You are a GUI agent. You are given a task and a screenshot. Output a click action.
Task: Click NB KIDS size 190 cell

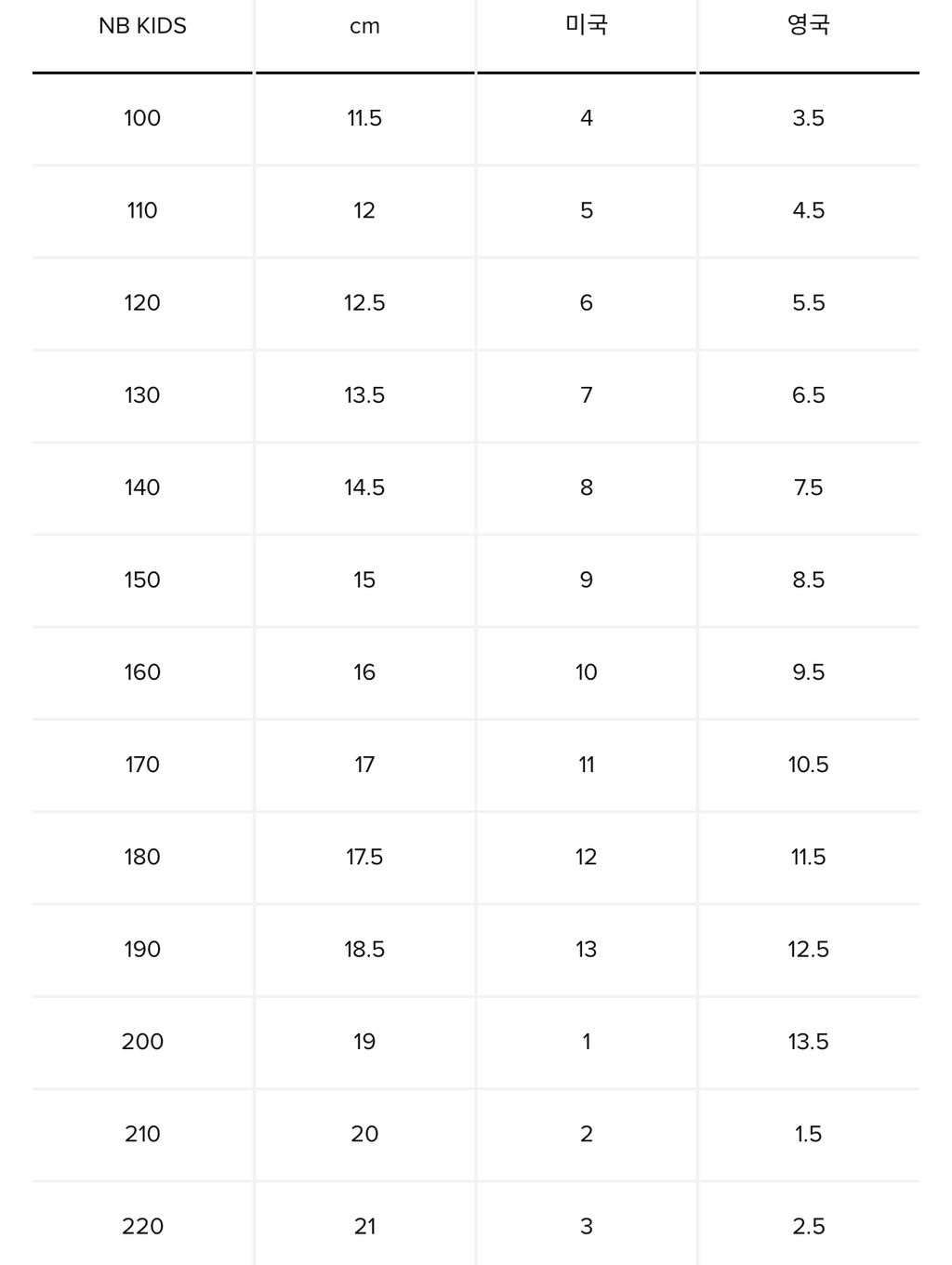[x=142, y=949]
